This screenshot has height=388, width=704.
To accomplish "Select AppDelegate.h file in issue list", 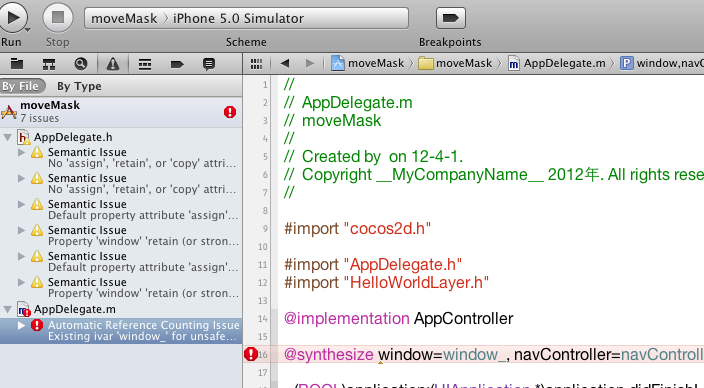I will click(73, 137).
